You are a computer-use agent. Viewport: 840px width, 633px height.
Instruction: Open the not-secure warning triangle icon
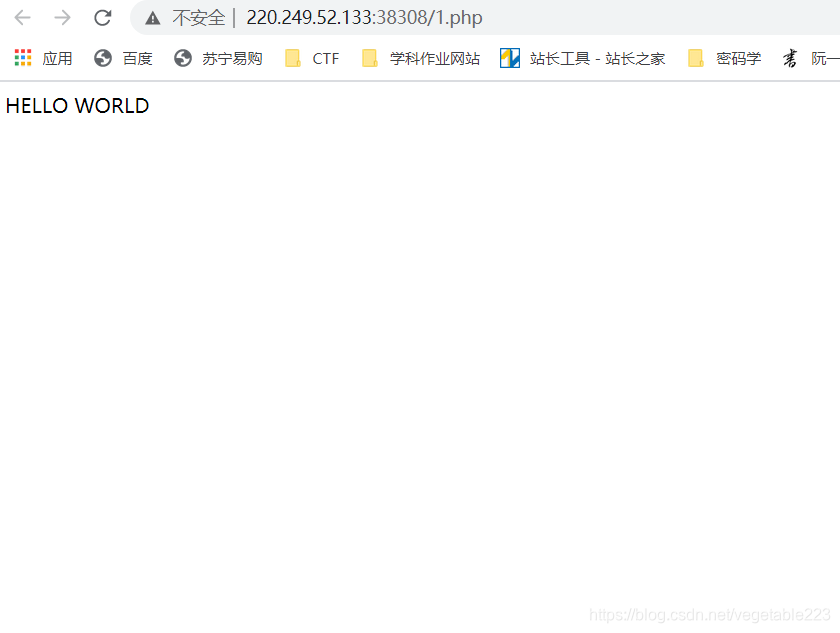pos(153,19)
